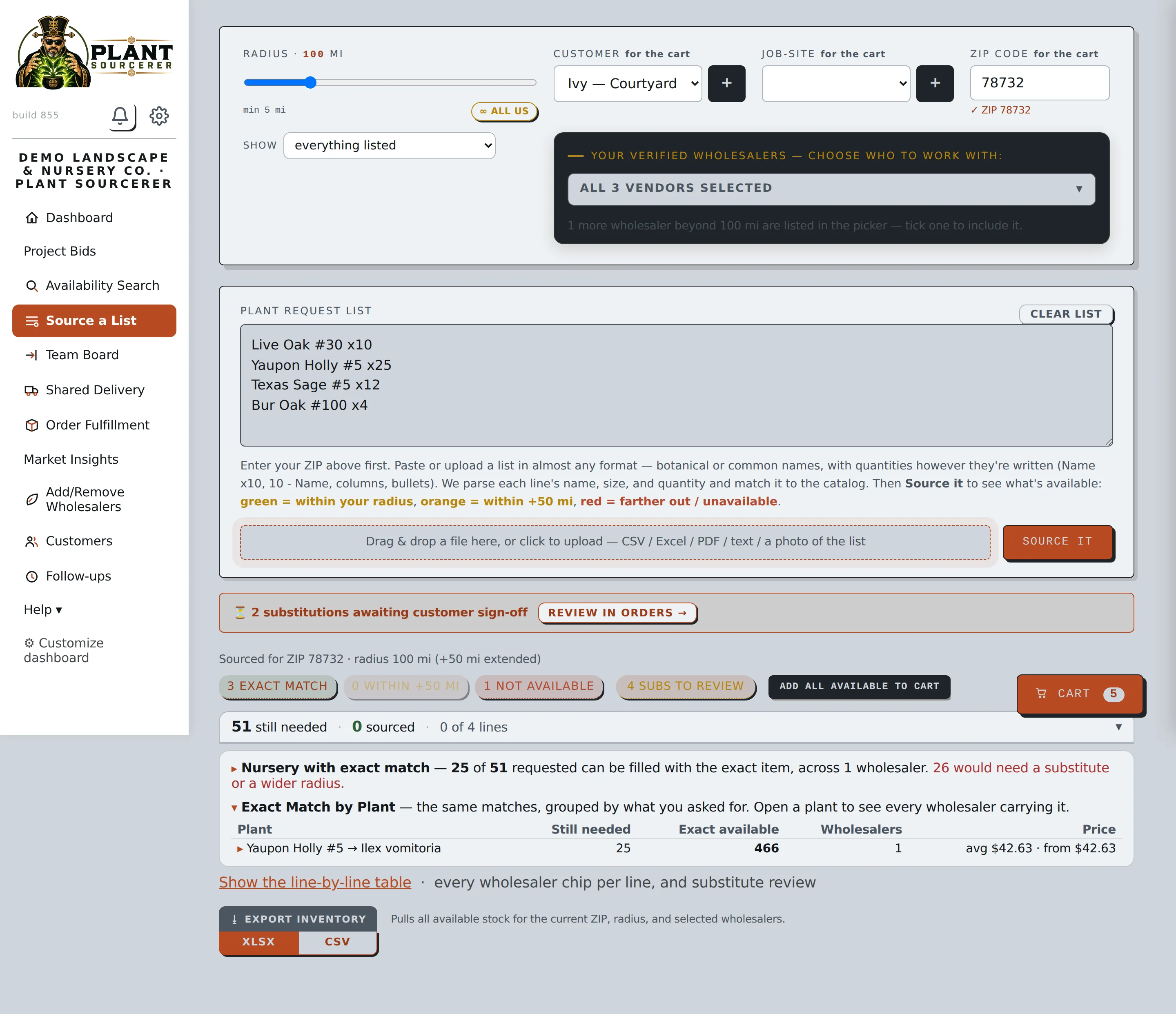This screenshot has width=1176, height=1014.
Task: Click the Availability Search magnifier icon
Action: [32, 286]
